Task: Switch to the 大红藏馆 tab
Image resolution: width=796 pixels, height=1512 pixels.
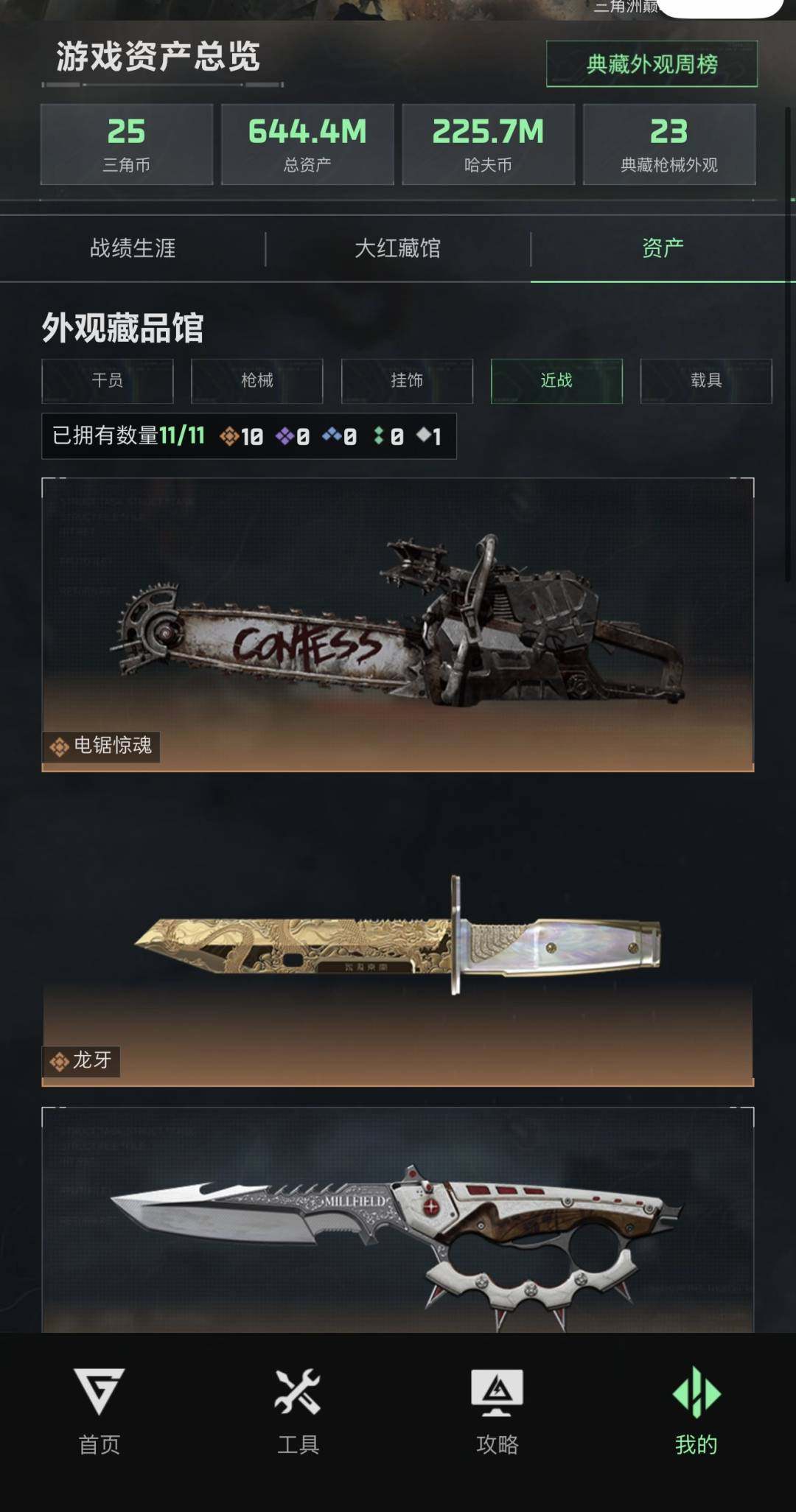Action: coord(398,248)
